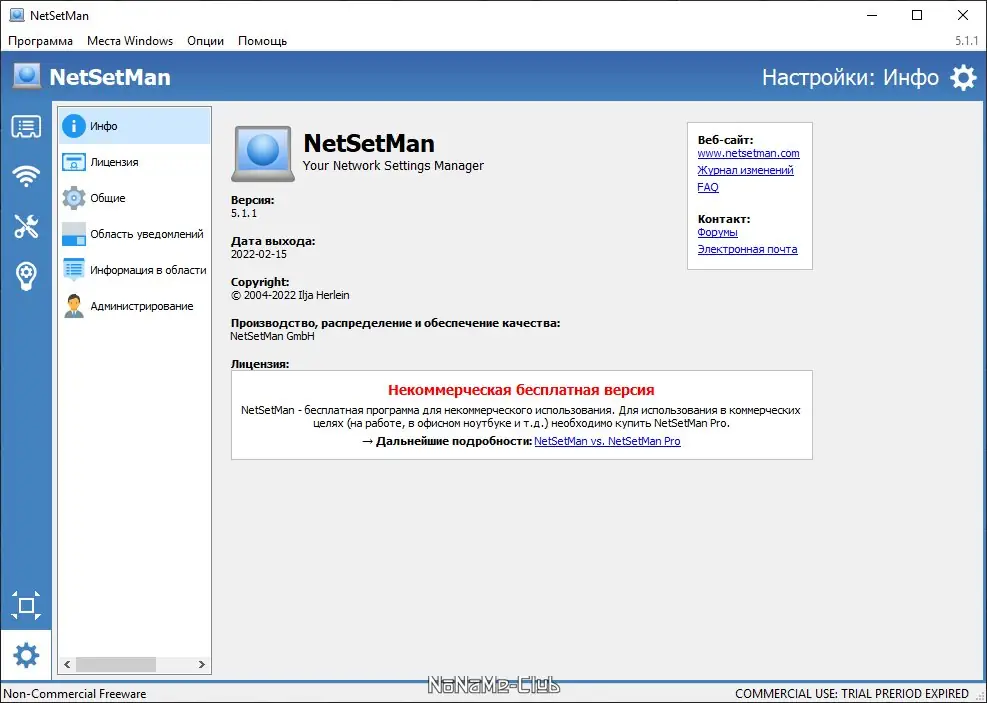The image size is (987, 703).
Task: Select the Администрирование settings page
Action: 135,306
